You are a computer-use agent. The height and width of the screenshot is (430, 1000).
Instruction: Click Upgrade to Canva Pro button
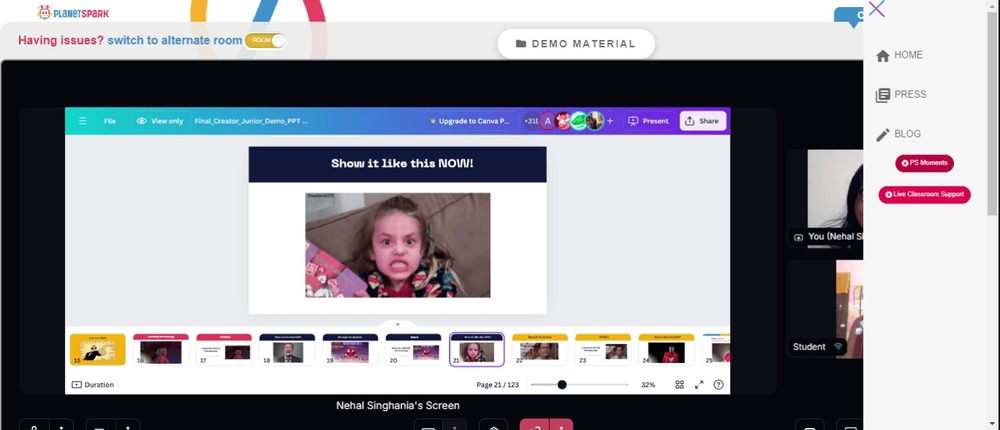[x=471, y=121]
